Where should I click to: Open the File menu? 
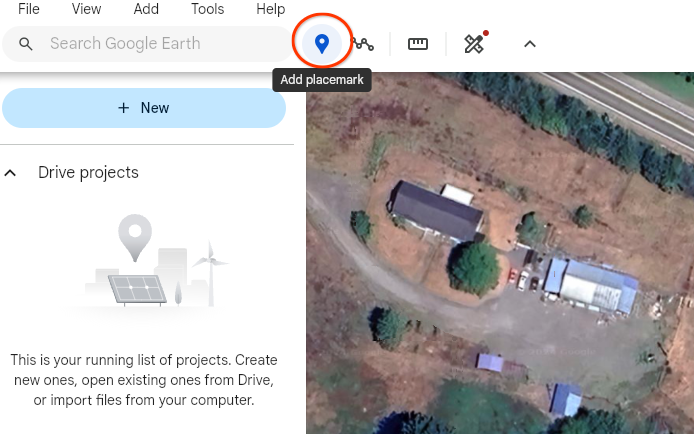[29, 8]
